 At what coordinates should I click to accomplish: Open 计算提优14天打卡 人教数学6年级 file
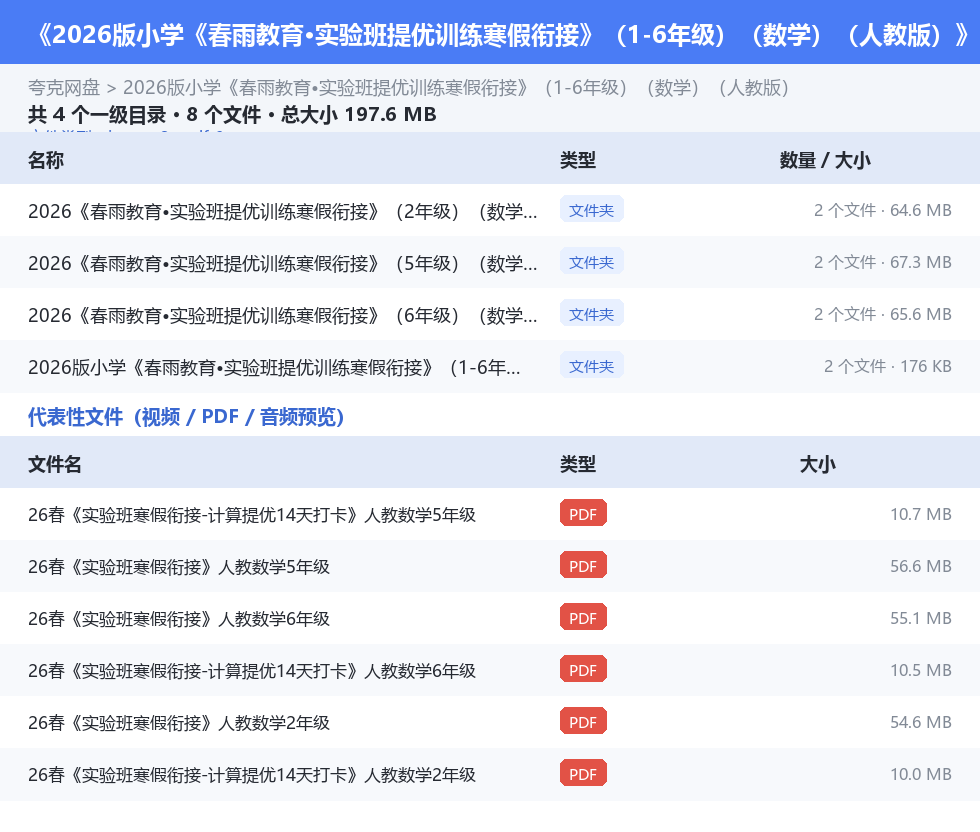(252, 670)
